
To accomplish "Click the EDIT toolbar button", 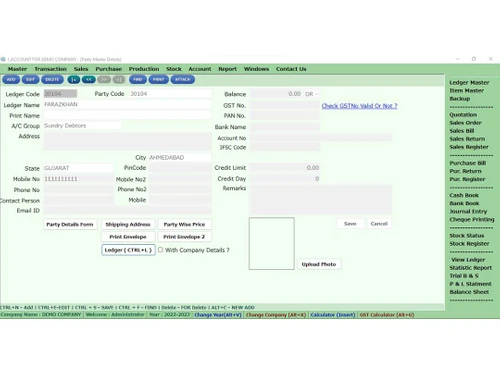I will 30,80.
